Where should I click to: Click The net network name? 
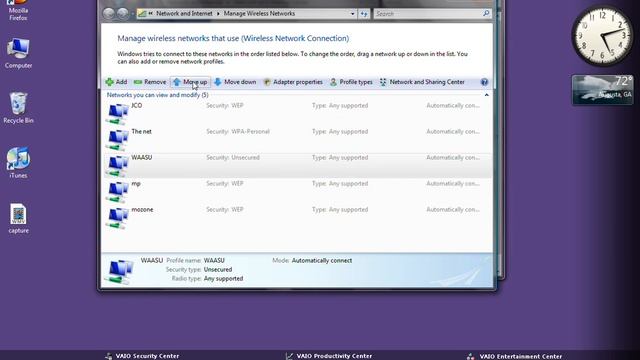(141, 131)
